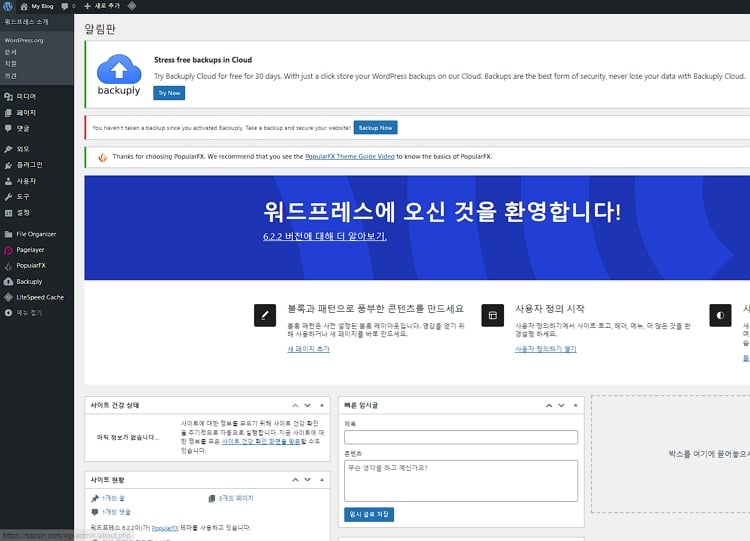Click the Backup Now button

(375, 128)
